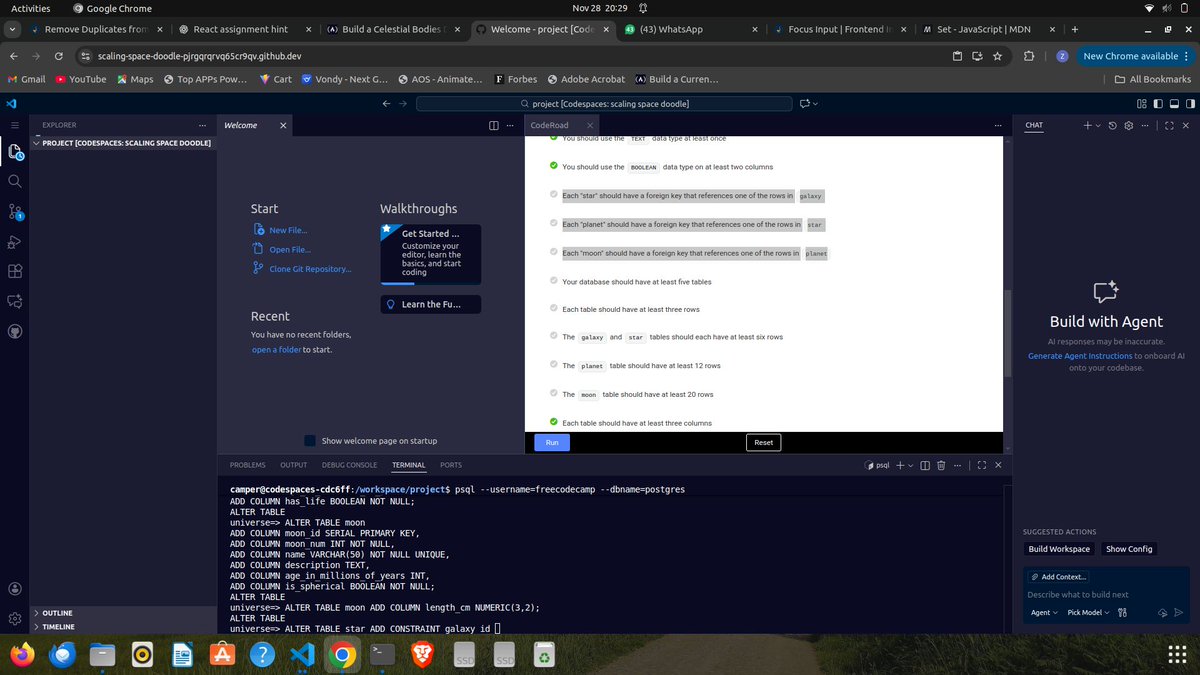The height and width of the screenshot is (675, 1200).
Task: Expand the Outline section
Action: [x=55, y=613]
